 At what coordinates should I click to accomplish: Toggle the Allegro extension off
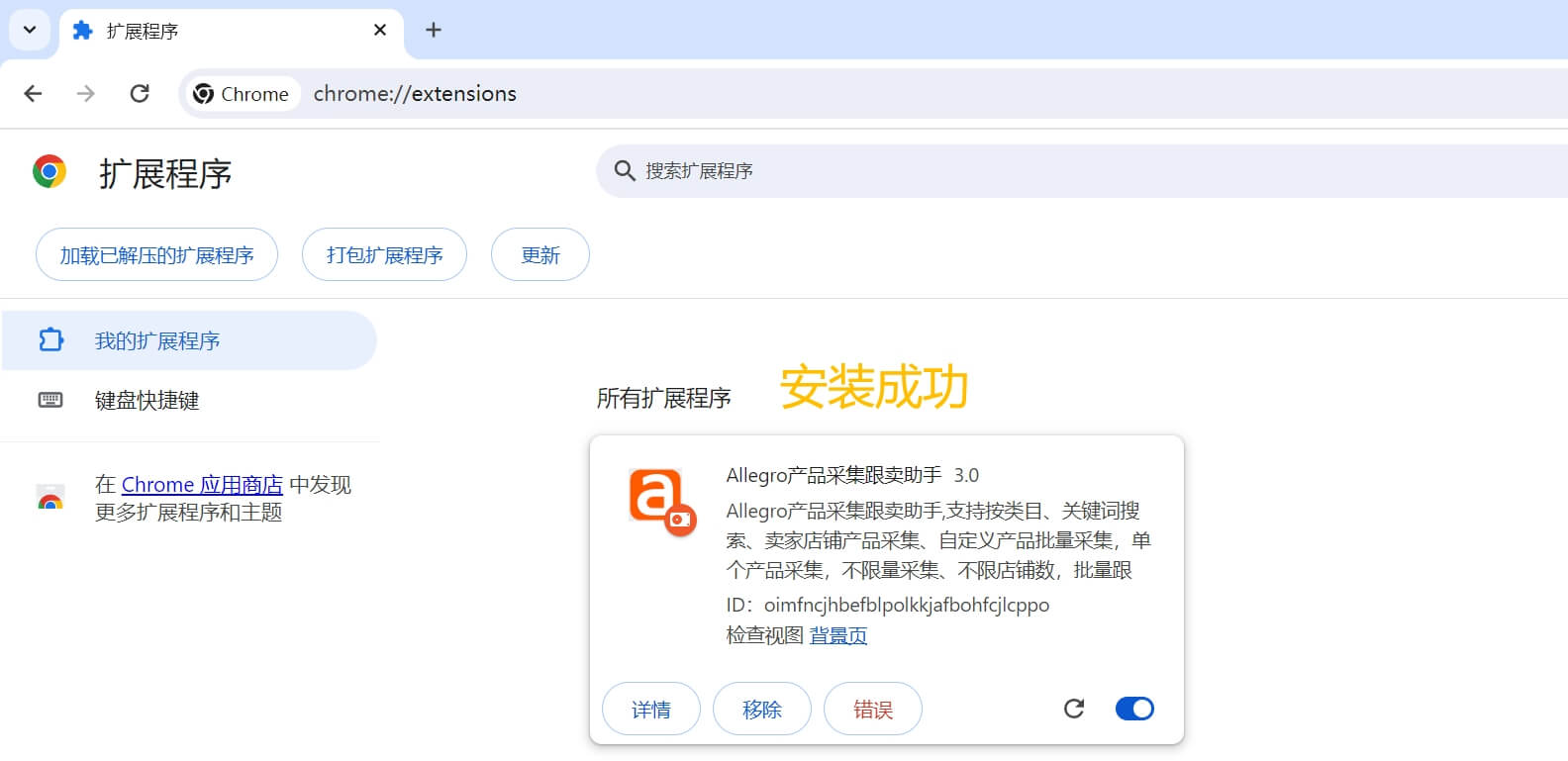[x=1134, y=709]
